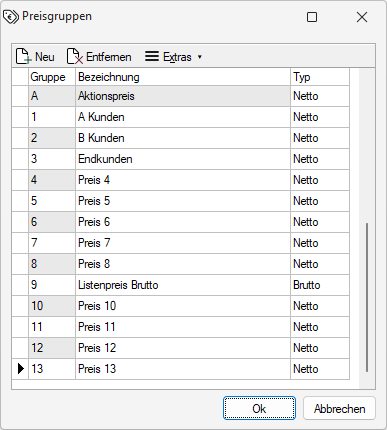This screenshot has width=387, height=430.
Task: Sort by the Gruppe column header
Action: pos(52,77)
